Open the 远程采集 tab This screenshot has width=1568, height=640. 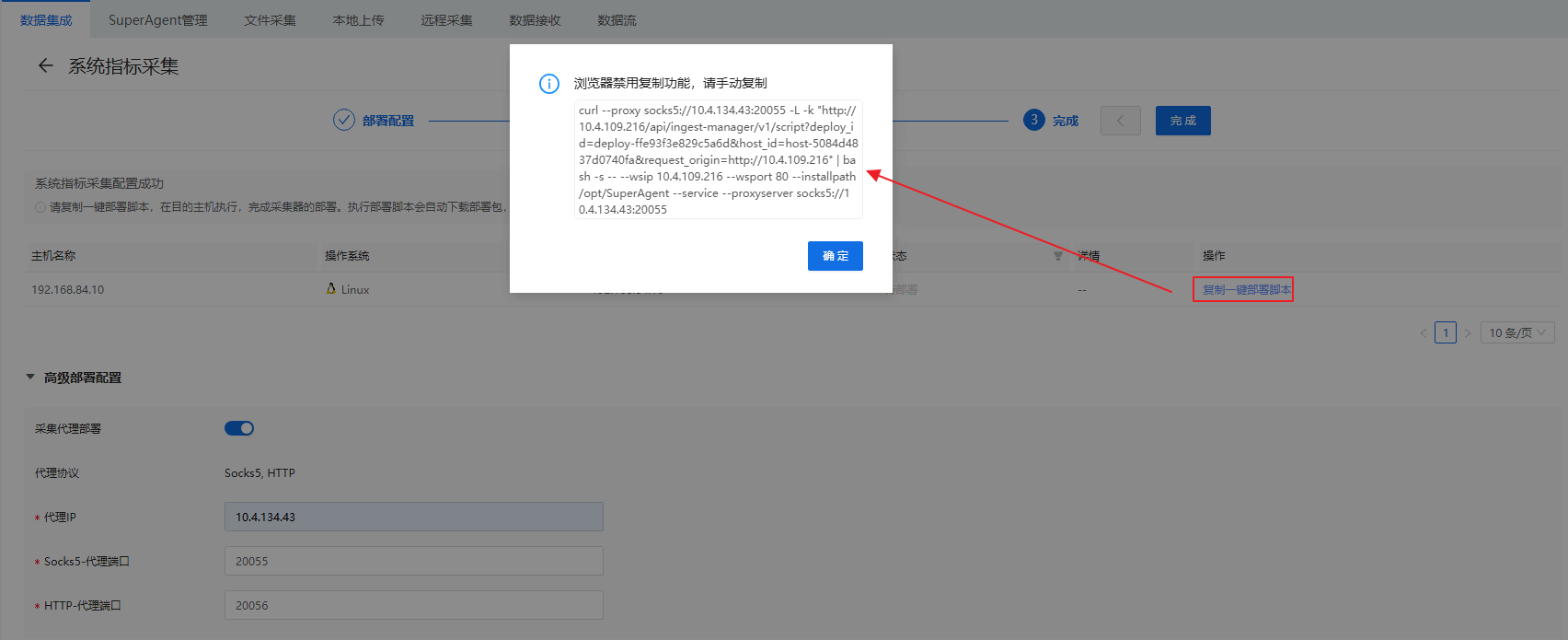click(x=447, y=20)
